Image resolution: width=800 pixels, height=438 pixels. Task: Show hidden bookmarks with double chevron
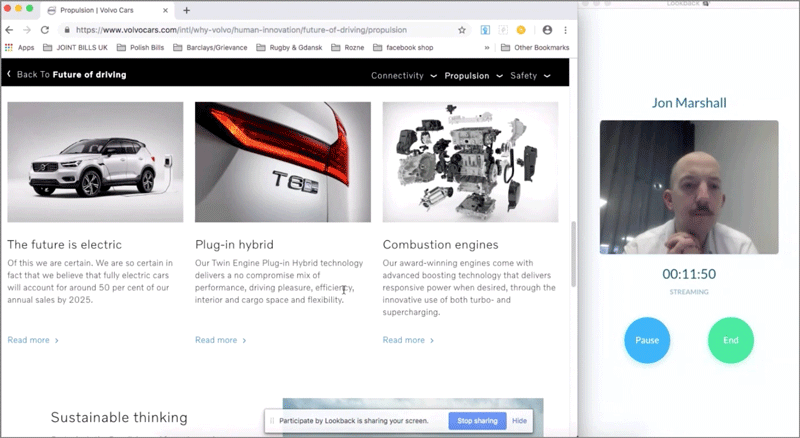click(487, 47)
